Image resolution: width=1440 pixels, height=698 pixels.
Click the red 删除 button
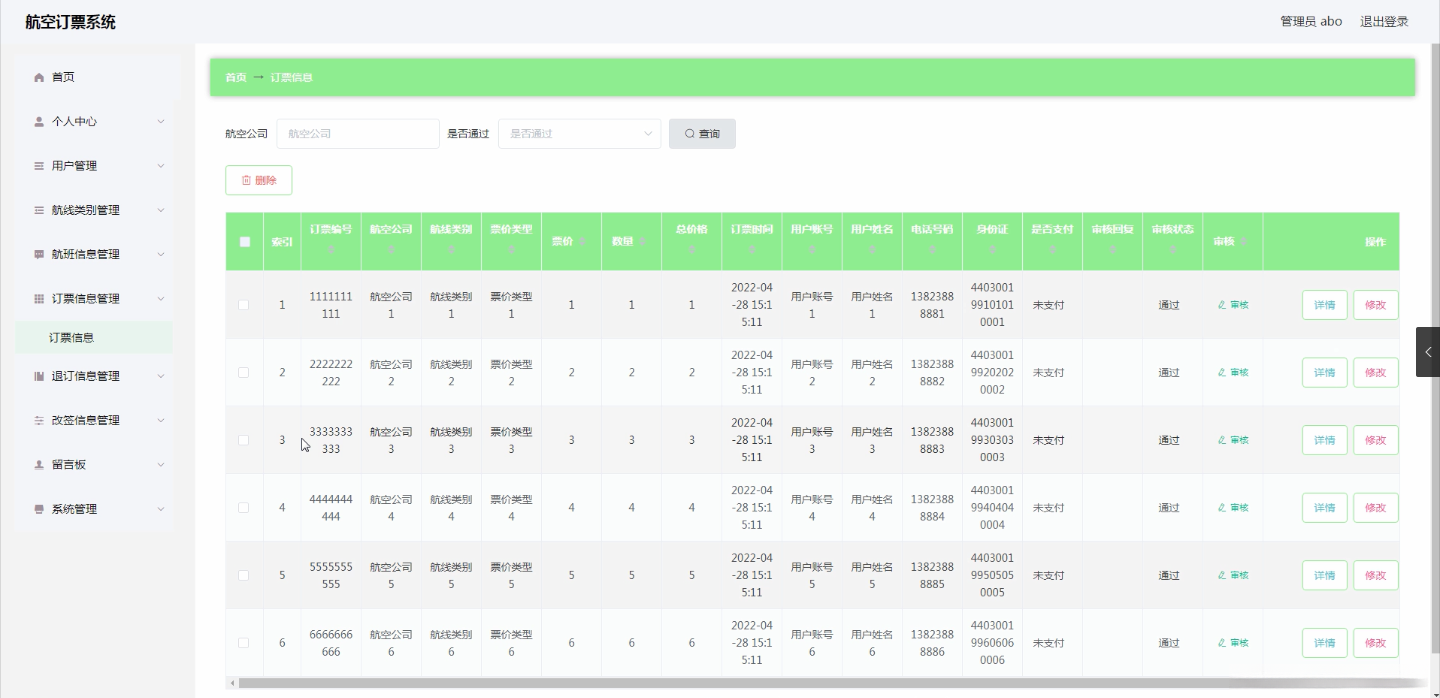tap(259, 180)
